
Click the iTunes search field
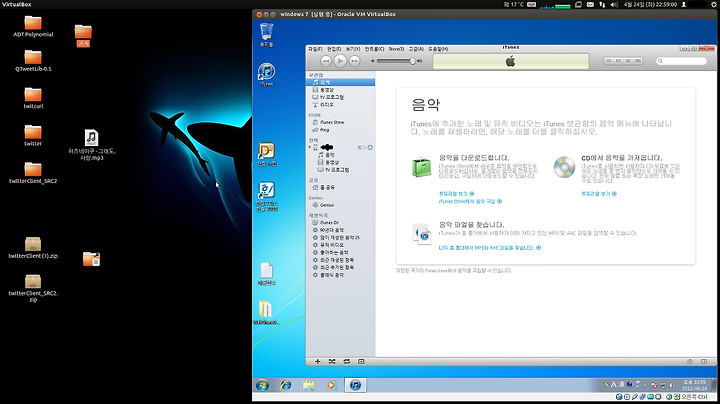[681, 61]
